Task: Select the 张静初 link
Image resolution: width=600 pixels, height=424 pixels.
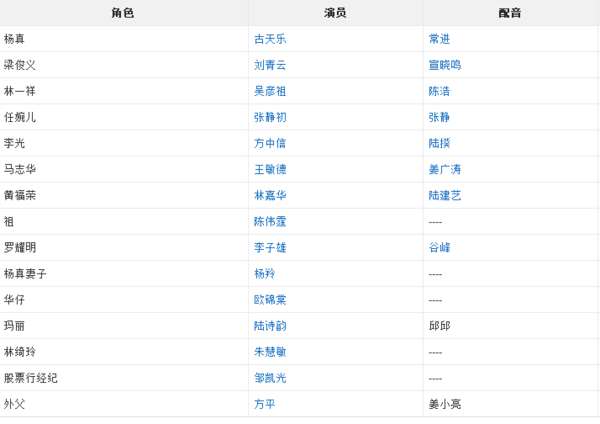Action: (270, 117)
